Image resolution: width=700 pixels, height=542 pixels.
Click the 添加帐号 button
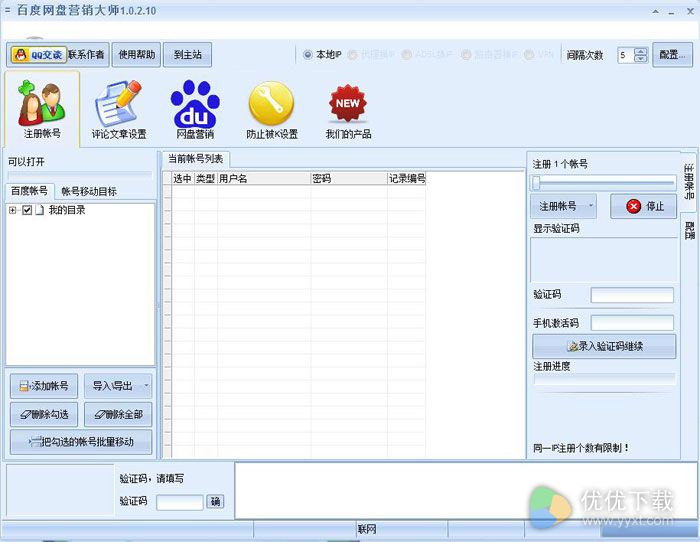pos(44,386)
